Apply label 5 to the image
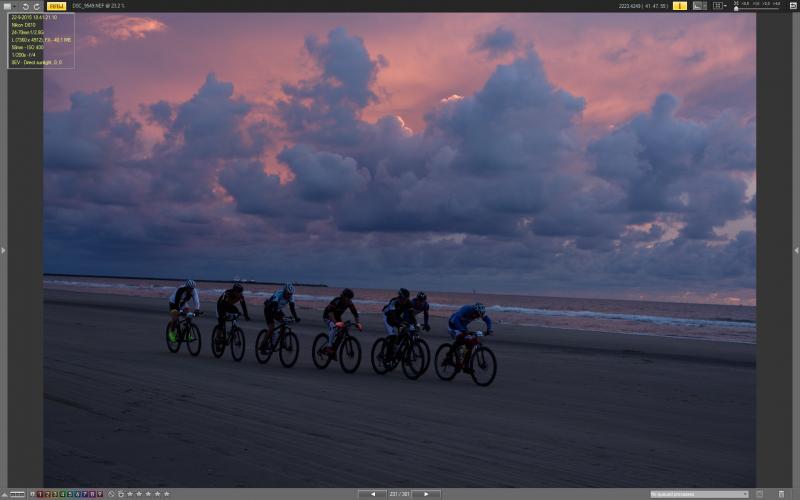The width and height of the screenshot is (800, 500). click(x=70, y=494)
